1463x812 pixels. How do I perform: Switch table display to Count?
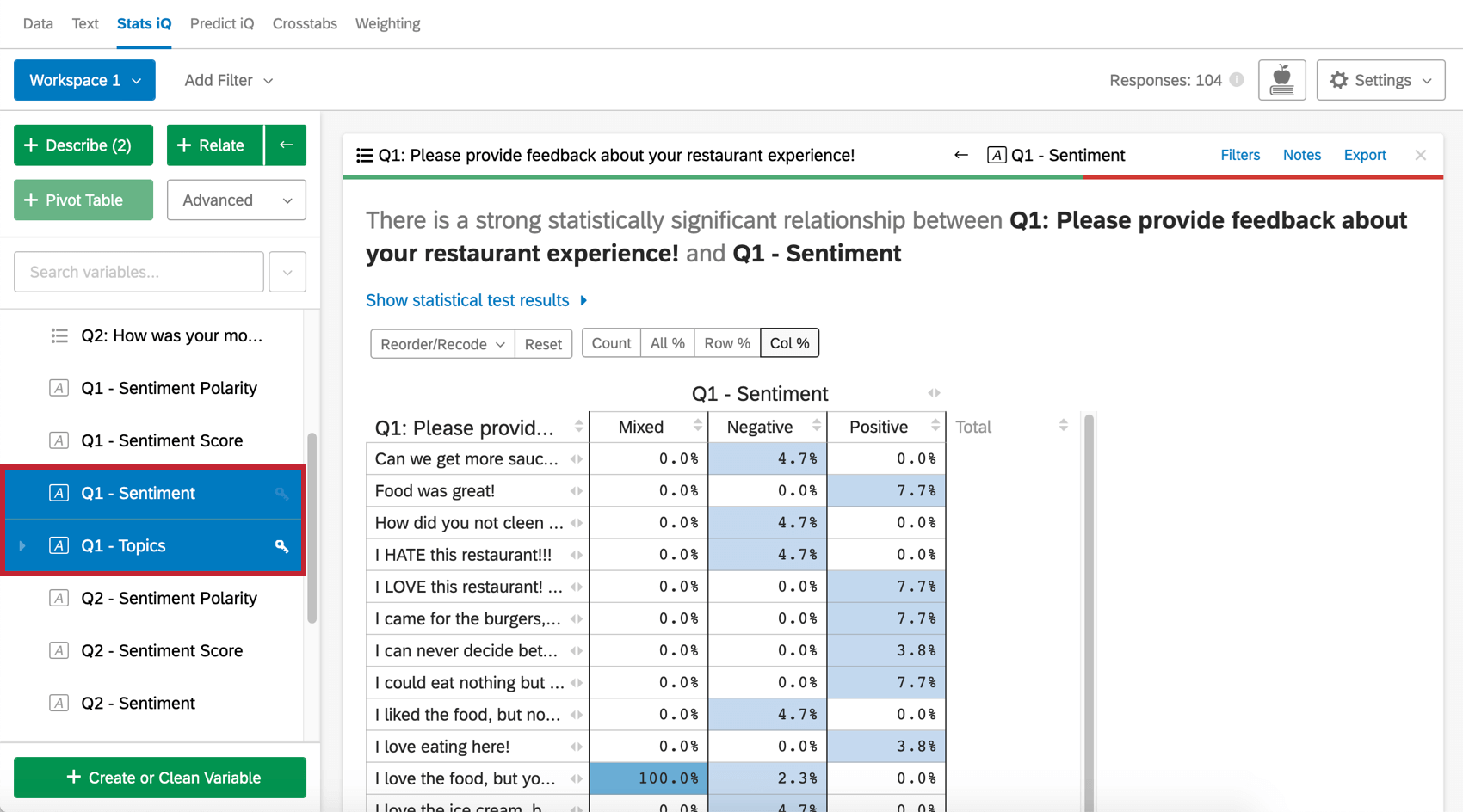pos(611,343)
